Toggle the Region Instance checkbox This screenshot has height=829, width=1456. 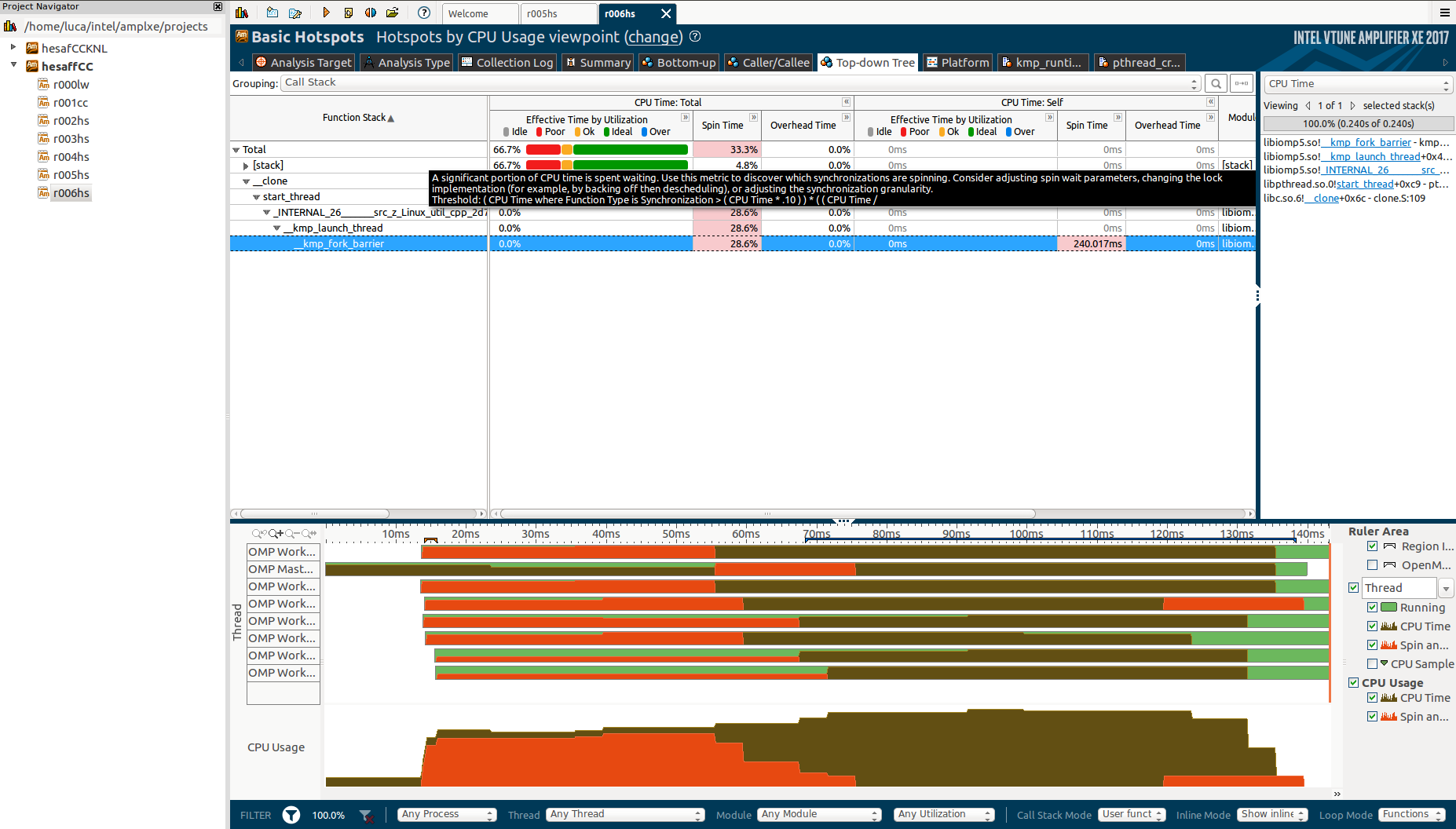pyautogui.click(x=1372, y=546)
